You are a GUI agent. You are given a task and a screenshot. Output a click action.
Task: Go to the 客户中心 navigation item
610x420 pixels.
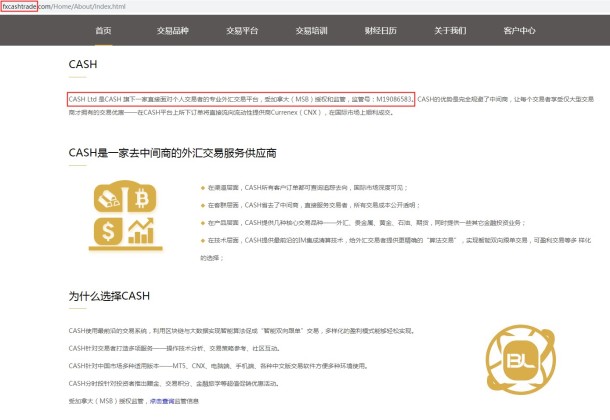(x=519, y=31)
